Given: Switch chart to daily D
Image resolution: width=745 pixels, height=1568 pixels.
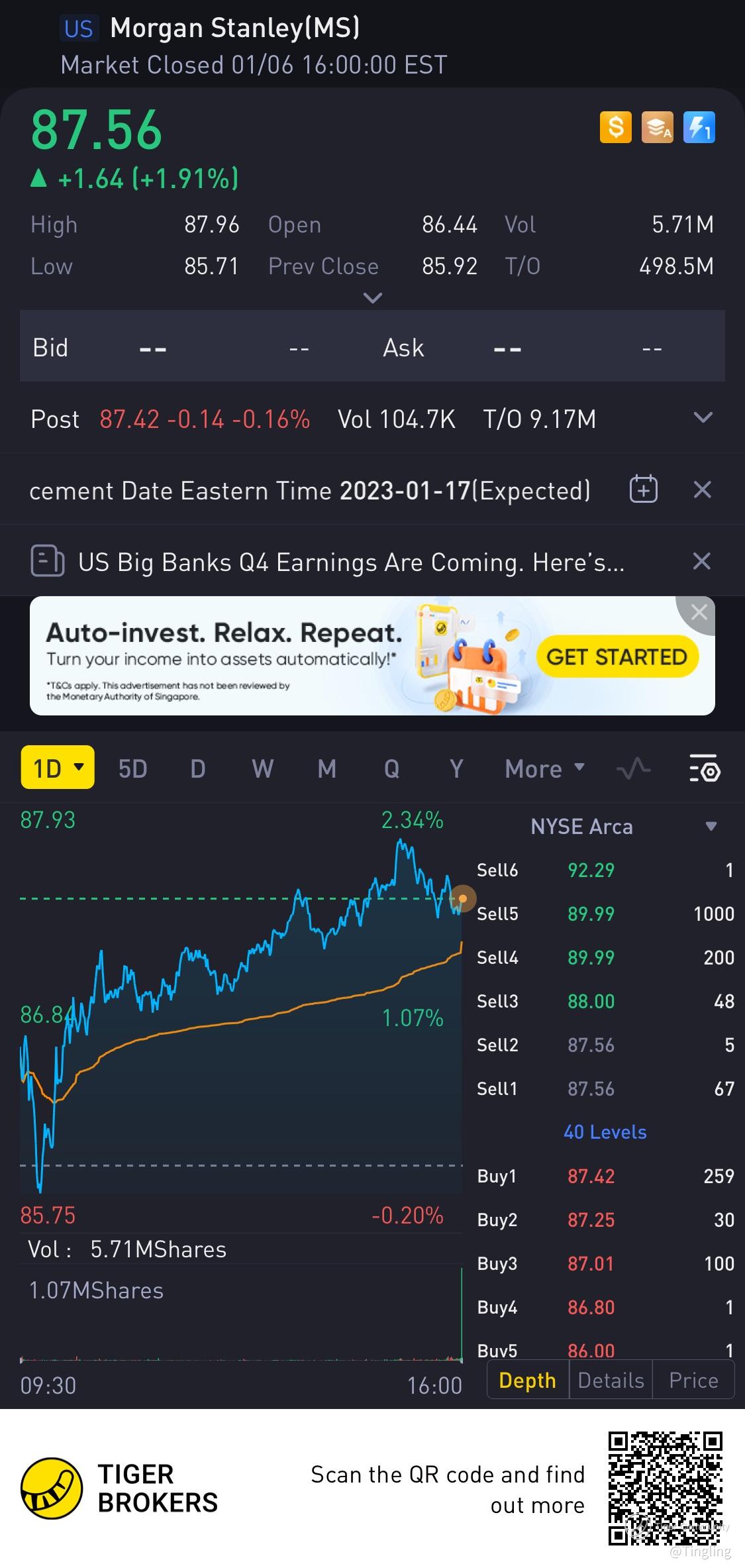Looking at the screenshot, I should click(197, 768).
